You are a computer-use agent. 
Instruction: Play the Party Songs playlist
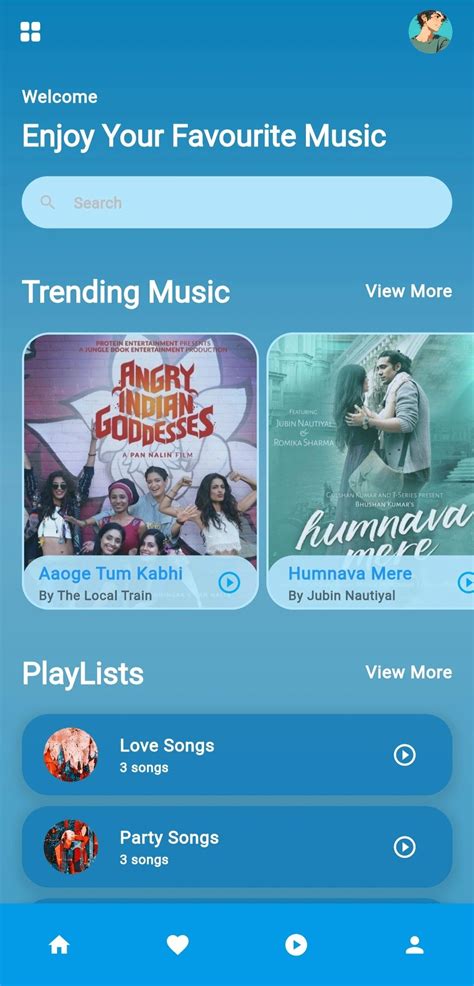click(x=404, y=847)
